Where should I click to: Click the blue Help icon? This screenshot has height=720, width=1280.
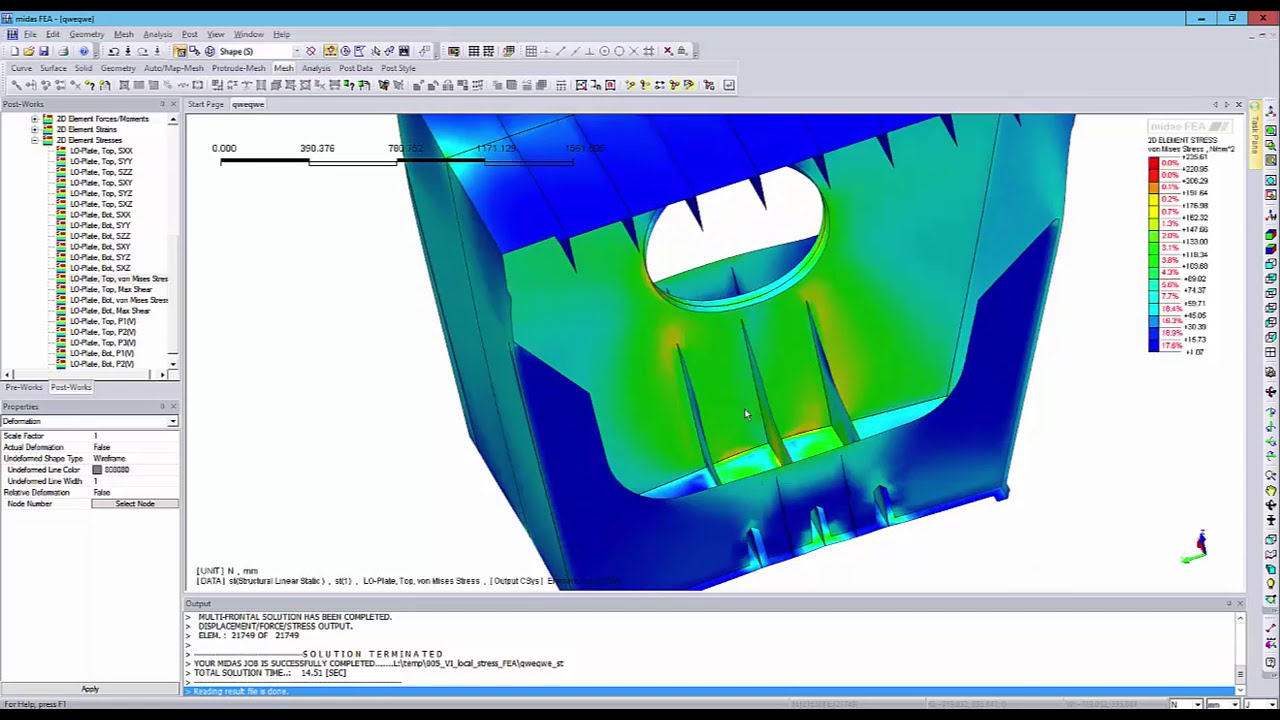(x=84, y=51)
